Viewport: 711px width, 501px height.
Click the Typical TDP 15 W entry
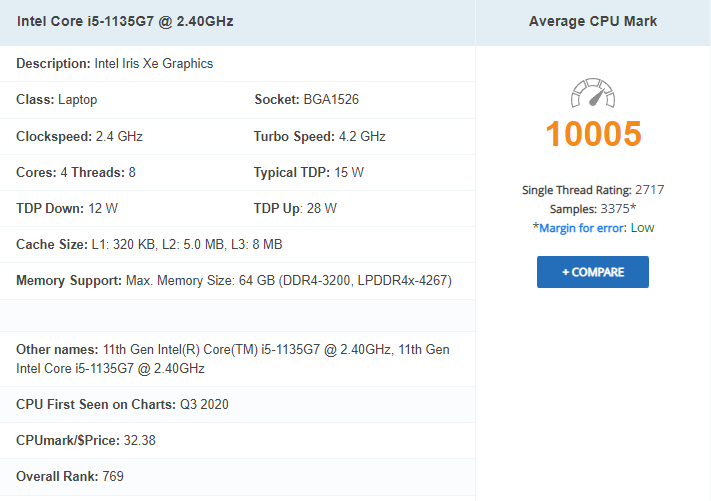tap(309, 172)
